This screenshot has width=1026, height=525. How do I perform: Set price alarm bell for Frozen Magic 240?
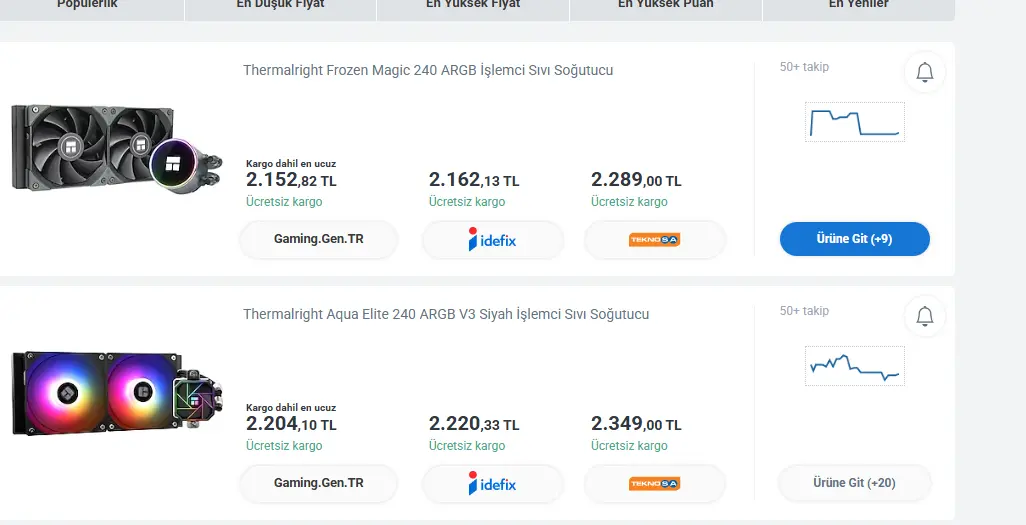coord(925,72)
